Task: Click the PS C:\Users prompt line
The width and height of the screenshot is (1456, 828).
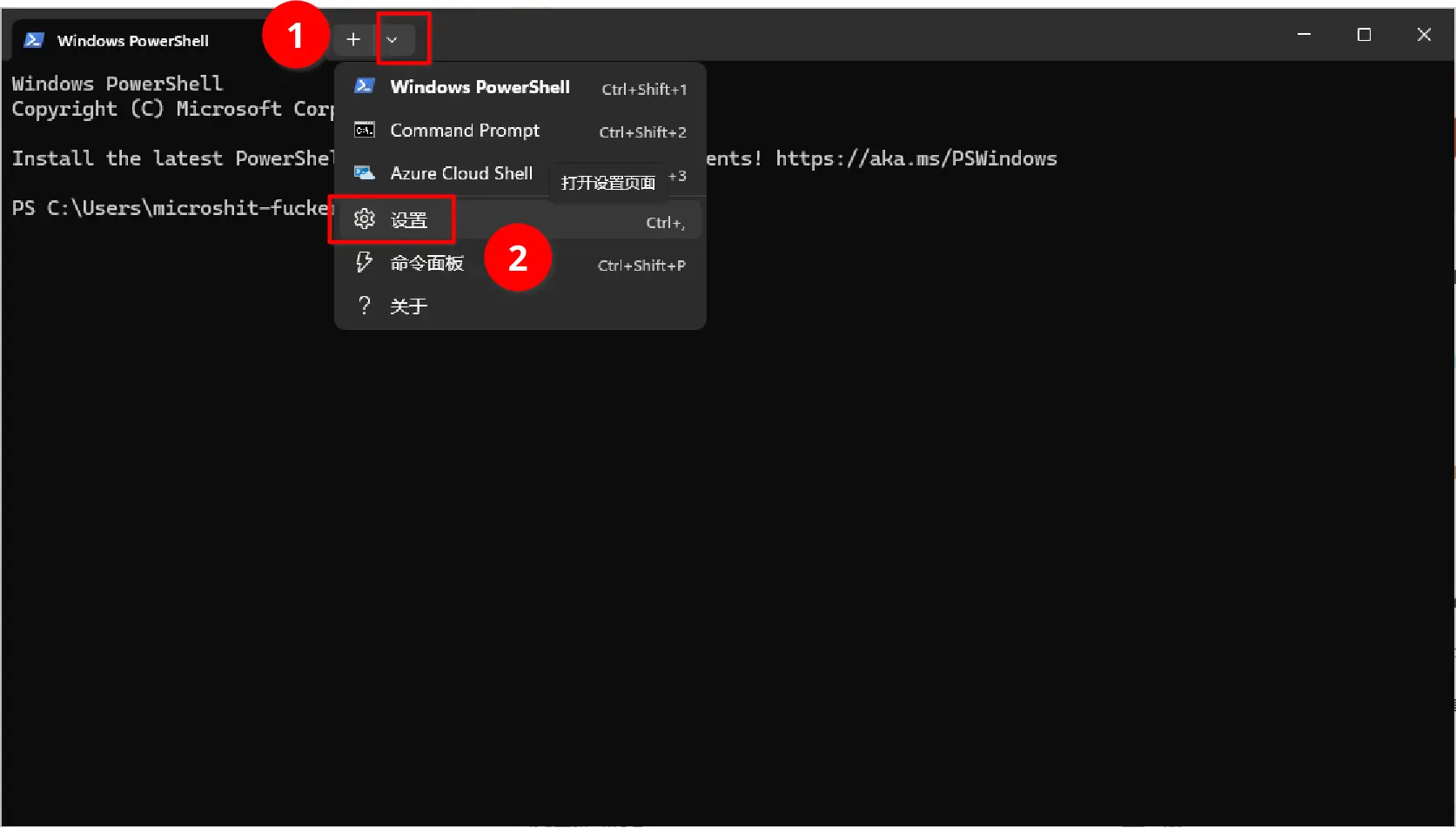Action: point(172,208)
